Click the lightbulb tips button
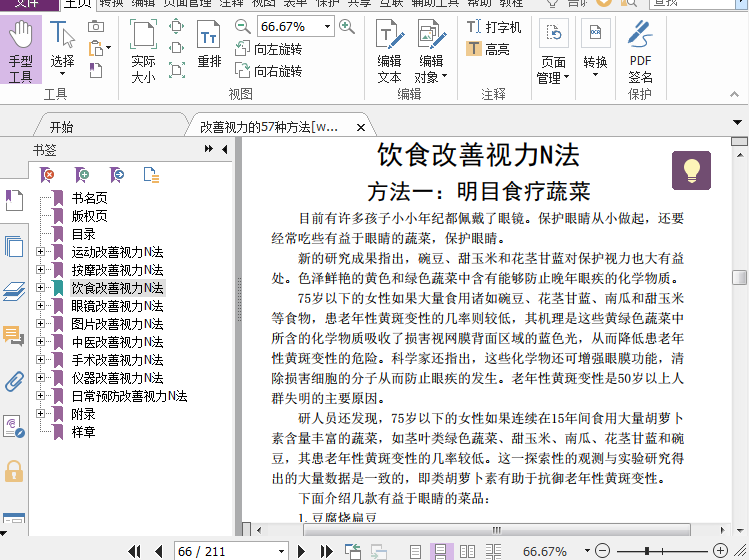Screen dimensions: 749x560 691,171
